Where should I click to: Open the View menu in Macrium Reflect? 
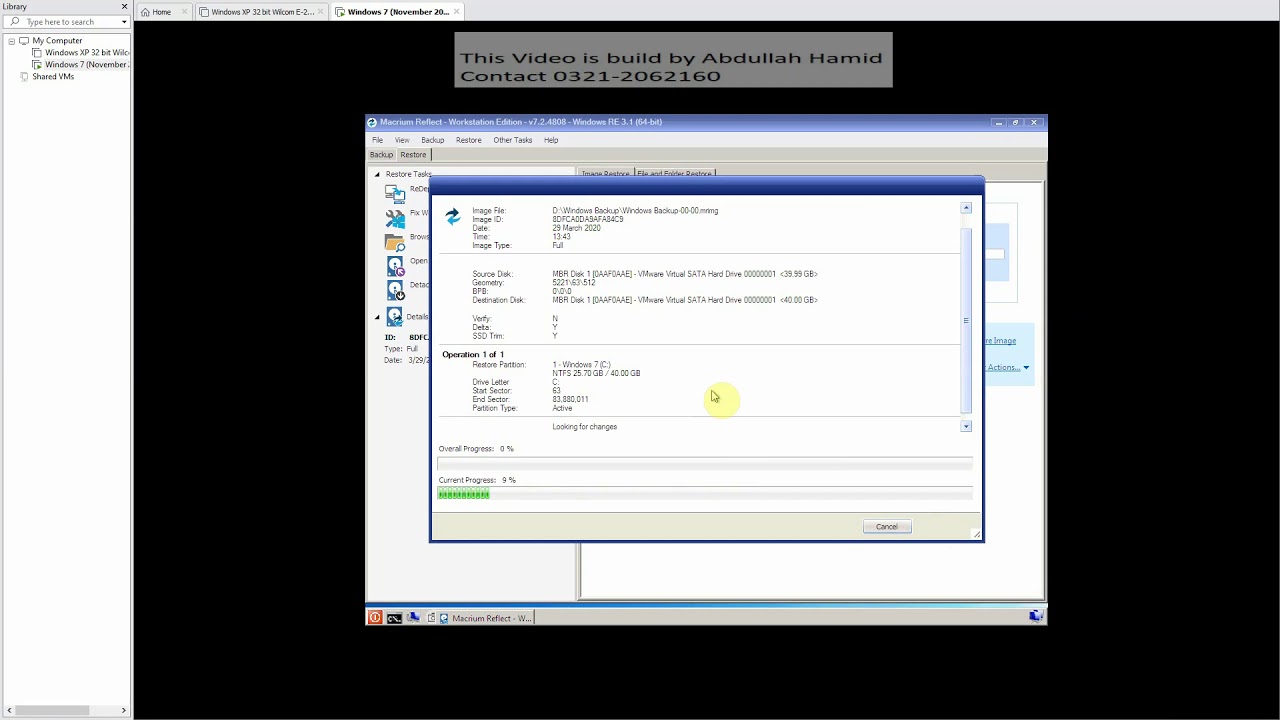pyautogui.click(x=402, y=140)
